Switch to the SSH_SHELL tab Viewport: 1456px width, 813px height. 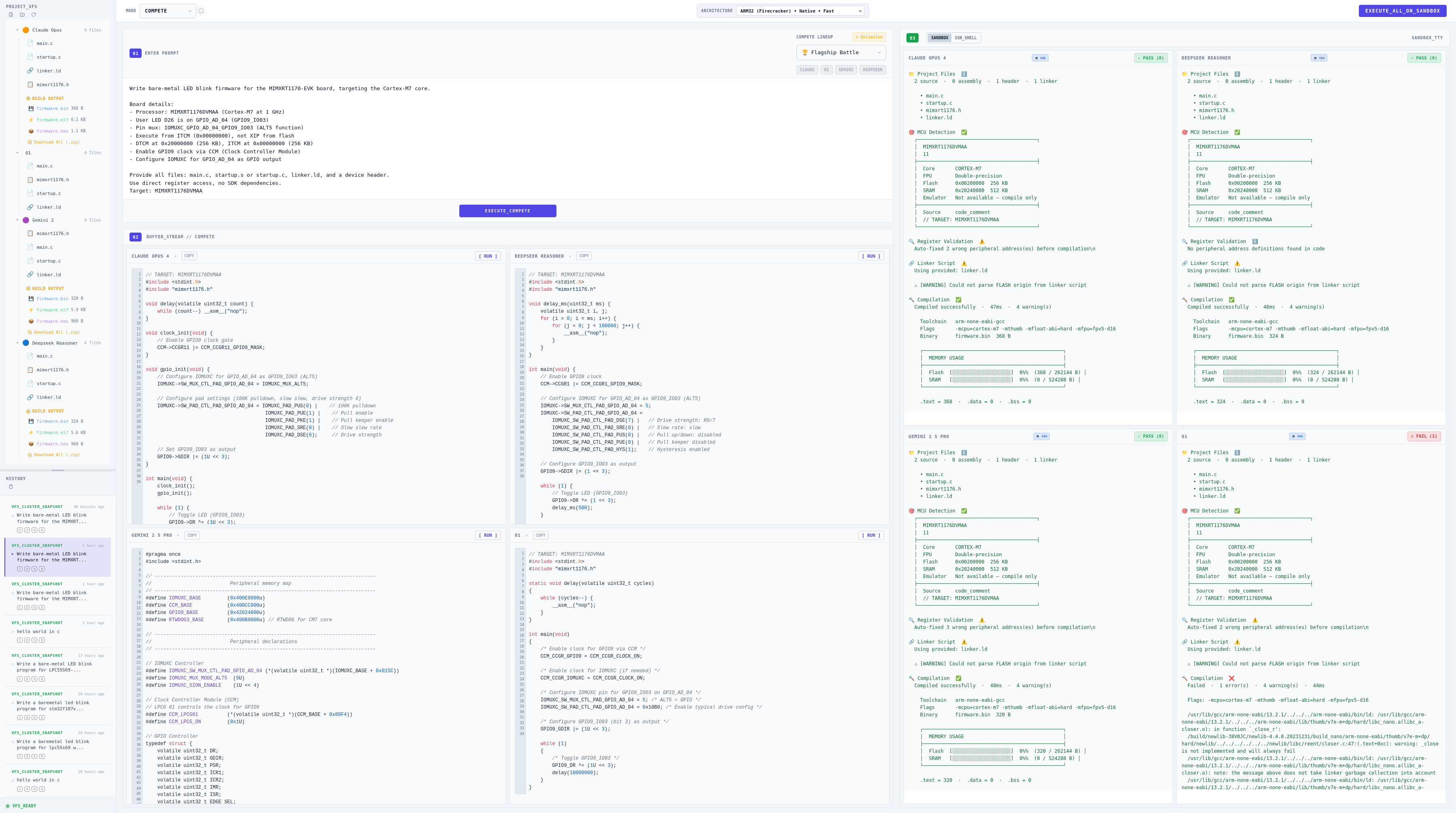coord(966,38)
